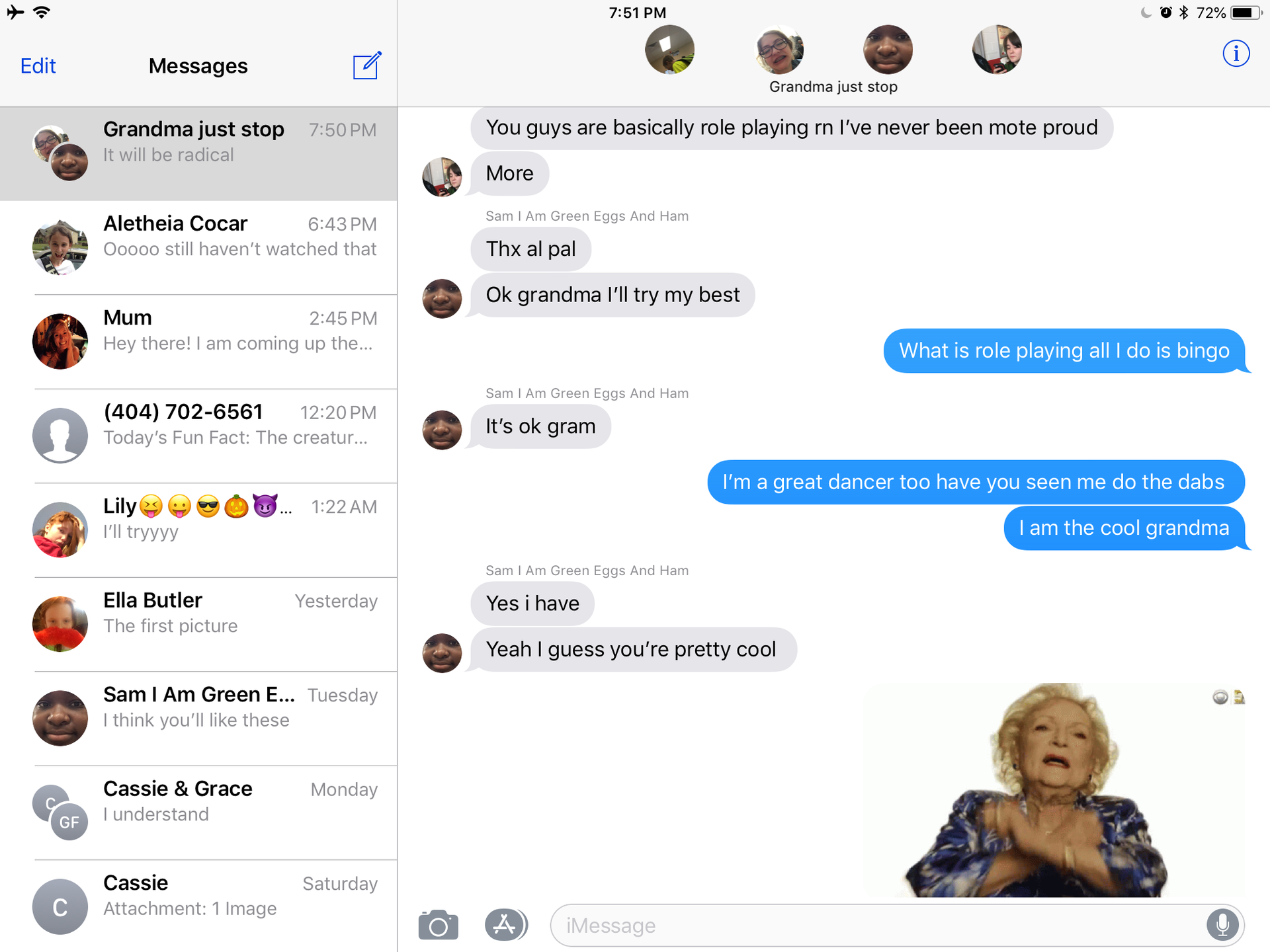Open the Cassie & Grace group thread

[x=198, y=813]
